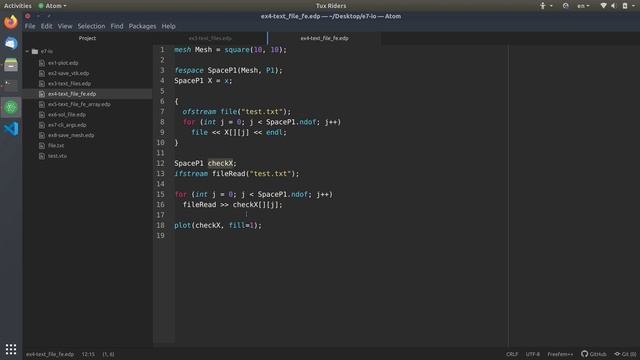This screenshot has width=640, height=360.
Task: Open the View menu
Action: click(x=65, y=26)
